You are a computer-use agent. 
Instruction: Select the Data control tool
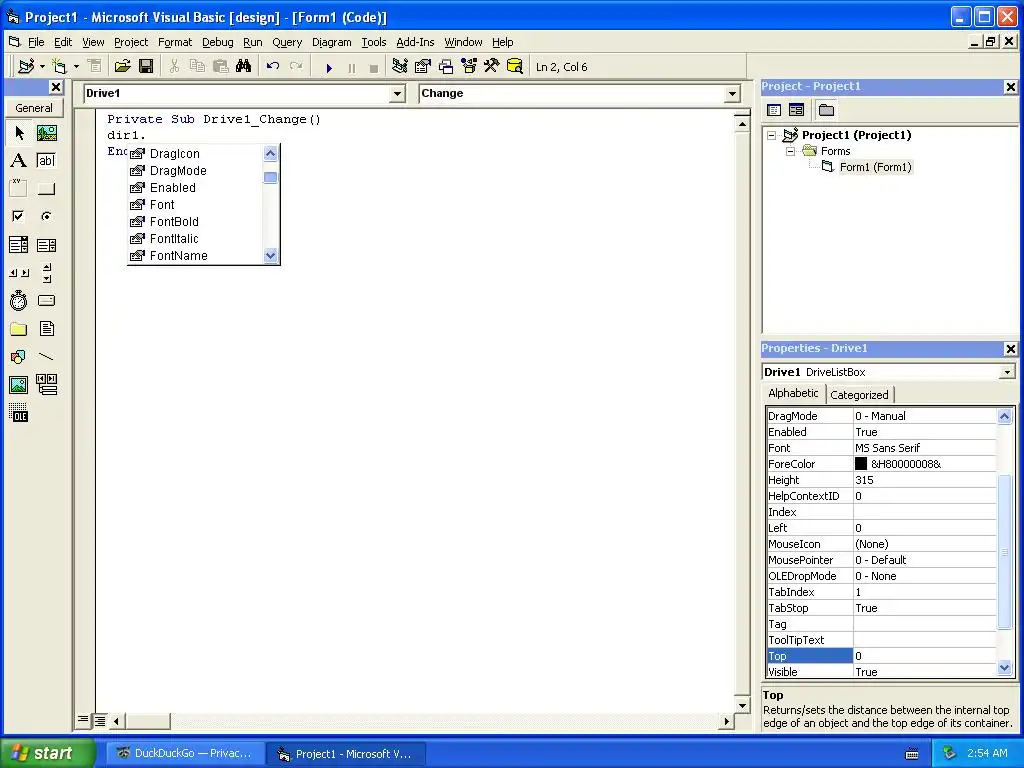(x=46, y=385)
